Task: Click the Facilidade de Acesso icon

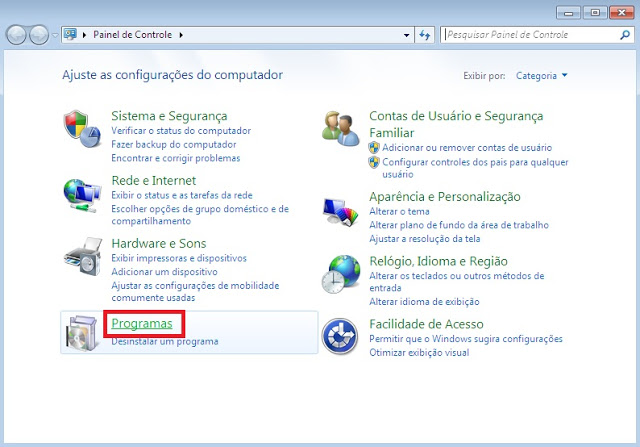Action: (x=340, y=336)
